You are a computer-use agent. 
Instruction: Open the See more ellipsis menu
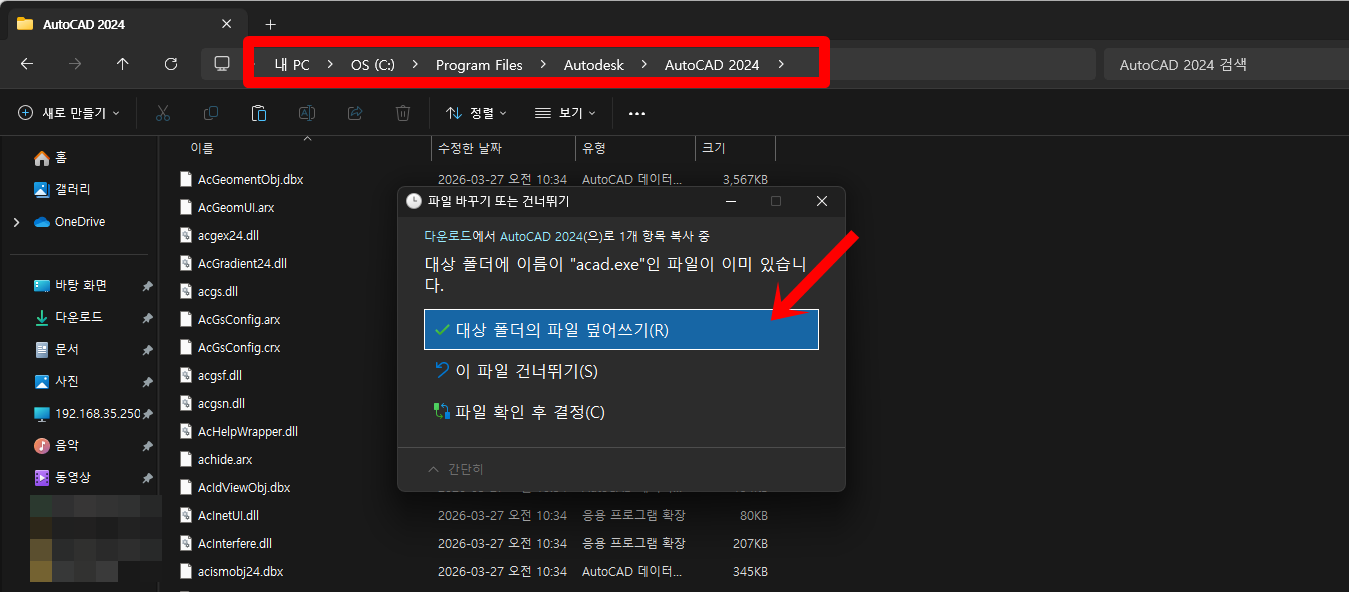point(637,113)
